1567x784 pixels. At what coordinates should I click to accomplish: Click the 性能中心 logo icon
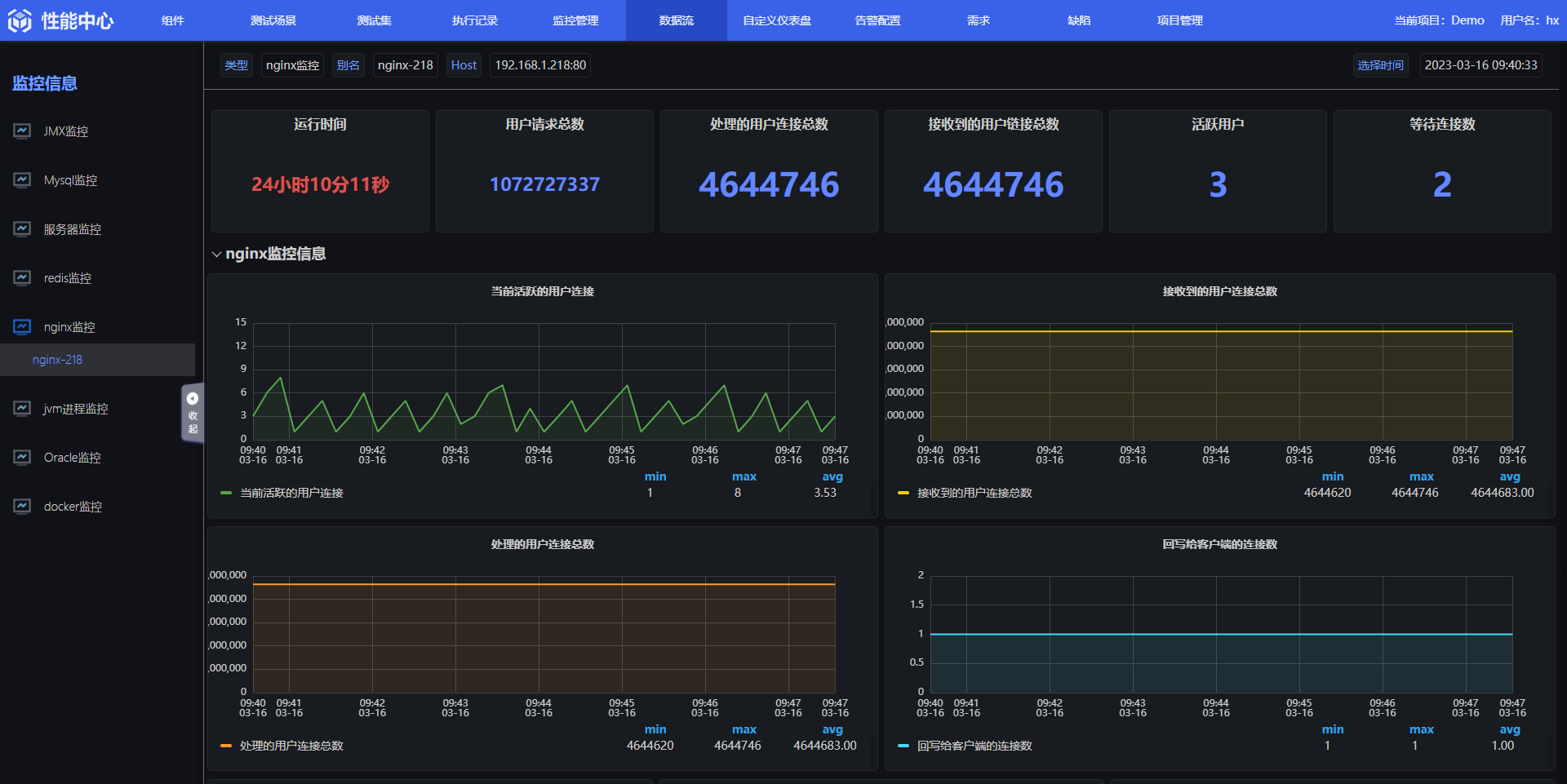pos(20,20)
